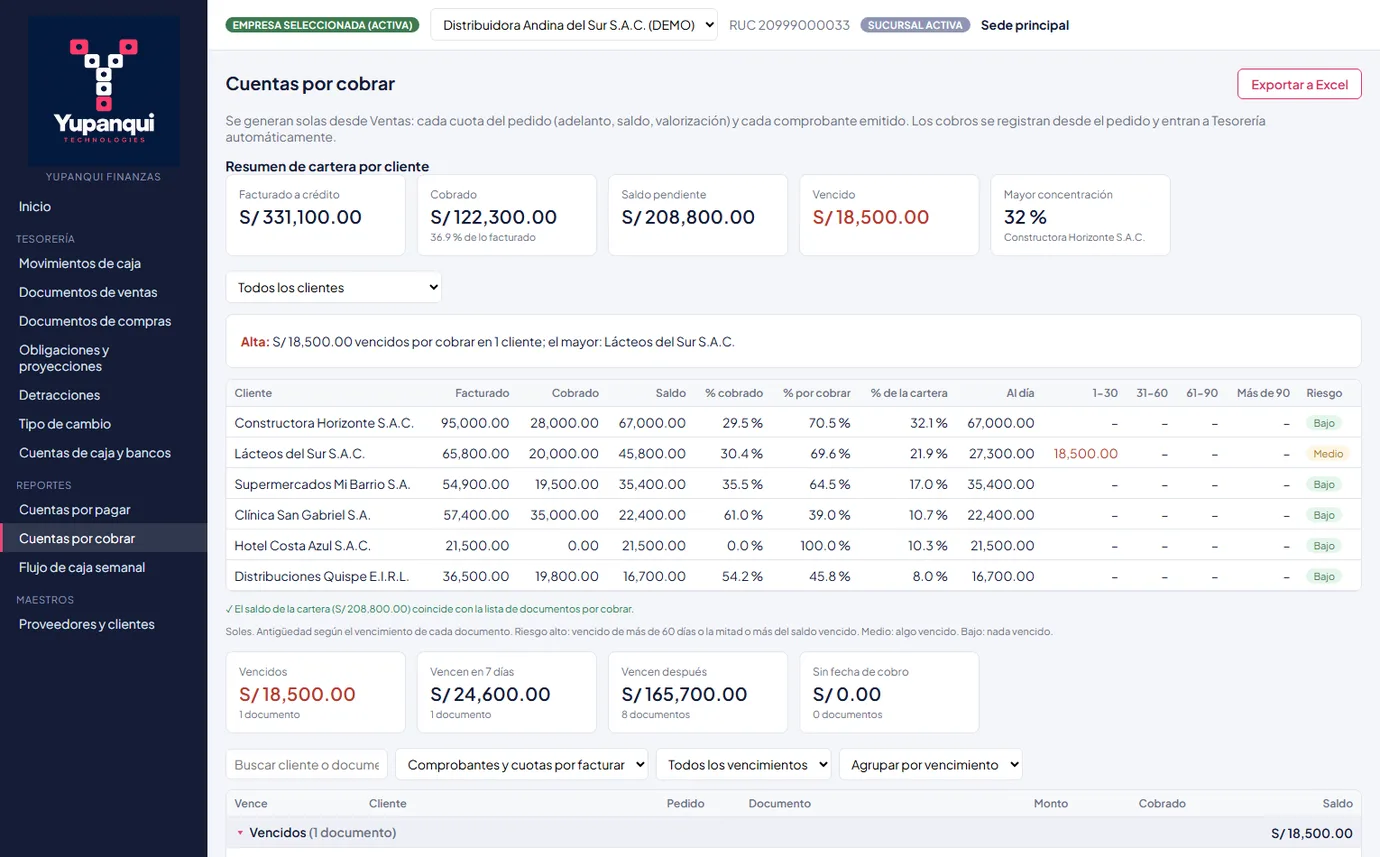Click the SUCURSAL ACTIVA badge
The width and height of the screenshot is (1380, 857).
[x=915, y=25]
